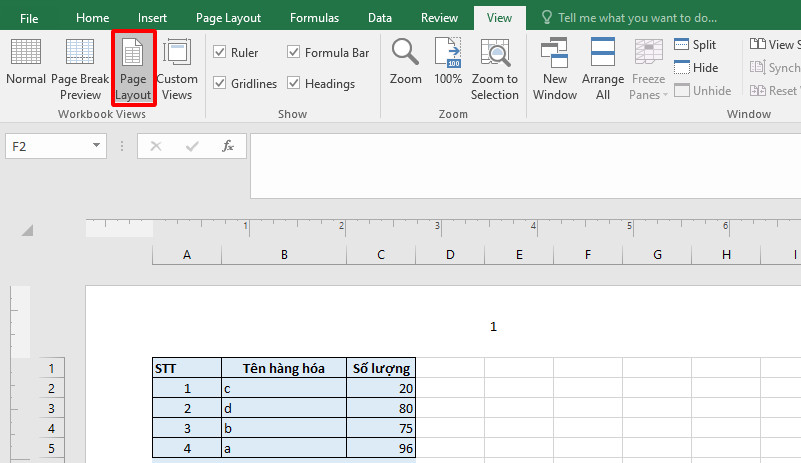
Task: Reset zoom to 100%
Action: point(448,62)
